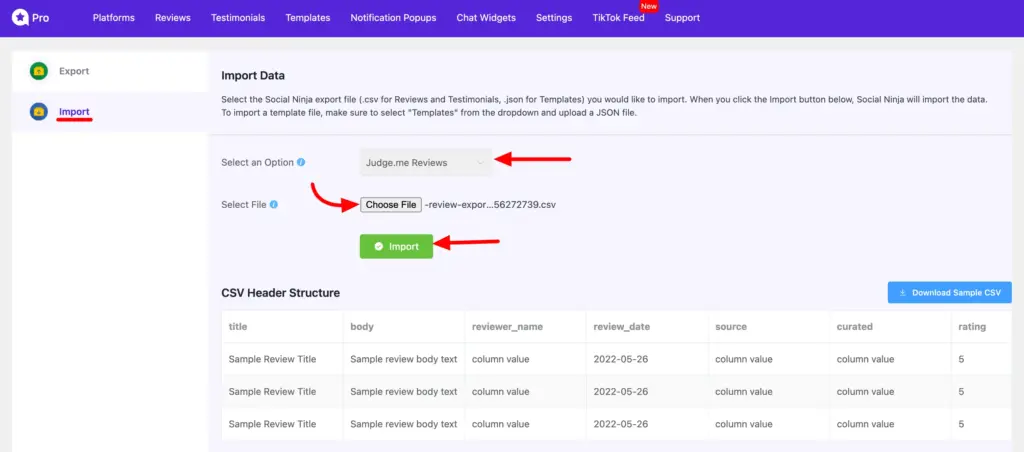Switch to the Export tab
This screenshot has height=452, width=1024.
74,71
